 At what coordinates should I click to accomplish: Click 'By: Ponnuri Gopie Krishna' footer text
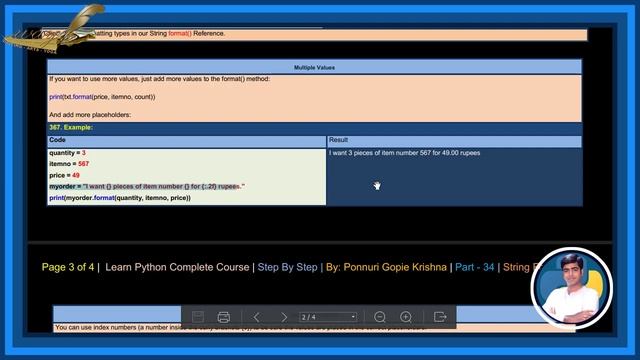pyautogui.click(x=386, y=267)
